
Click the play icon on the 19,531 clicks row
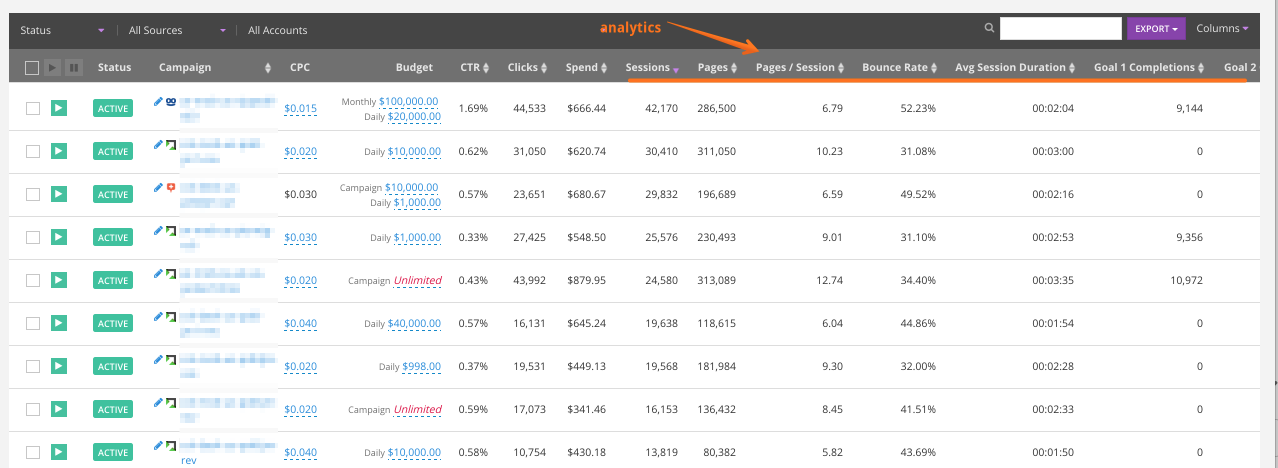pyautogui.click(x=59, y=366)
